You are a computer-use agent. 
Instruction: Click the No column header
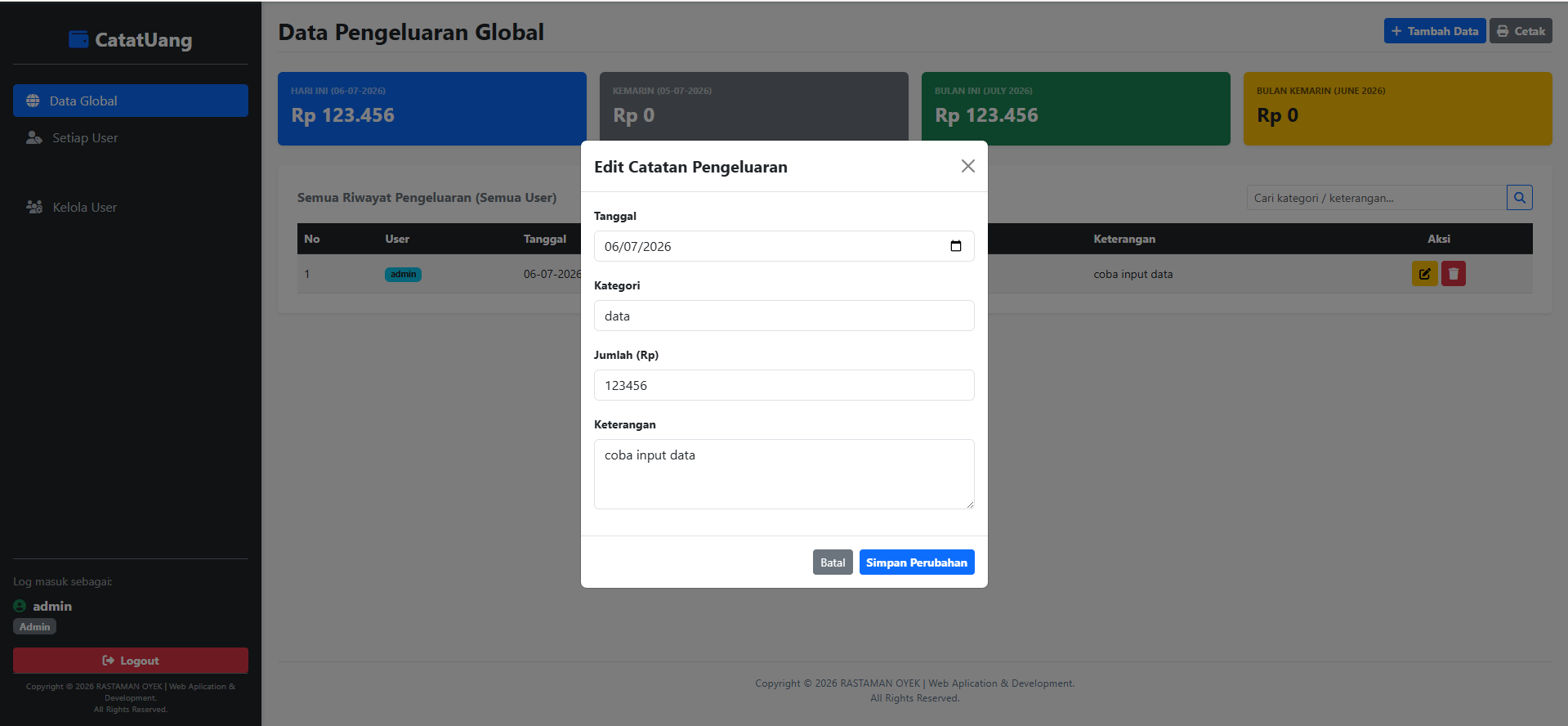pos(312,239)
